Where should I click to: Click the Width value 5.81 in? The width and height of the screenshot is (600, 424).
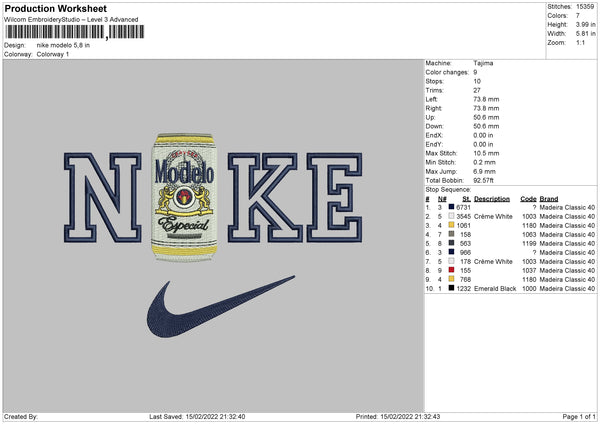coord(585,34)
